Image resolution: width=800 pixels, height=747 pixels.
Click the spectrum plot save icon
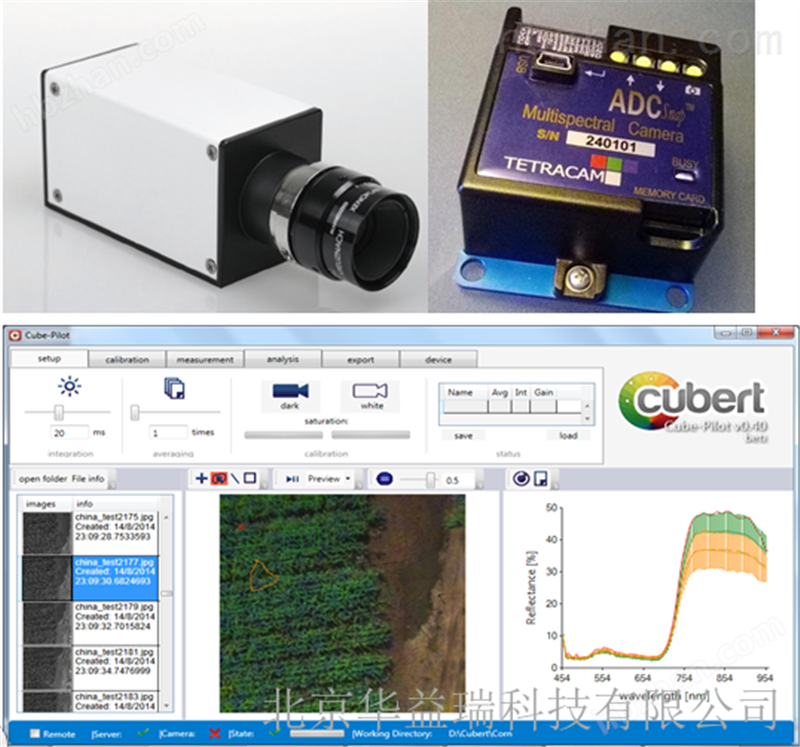[x=539, y=479]
